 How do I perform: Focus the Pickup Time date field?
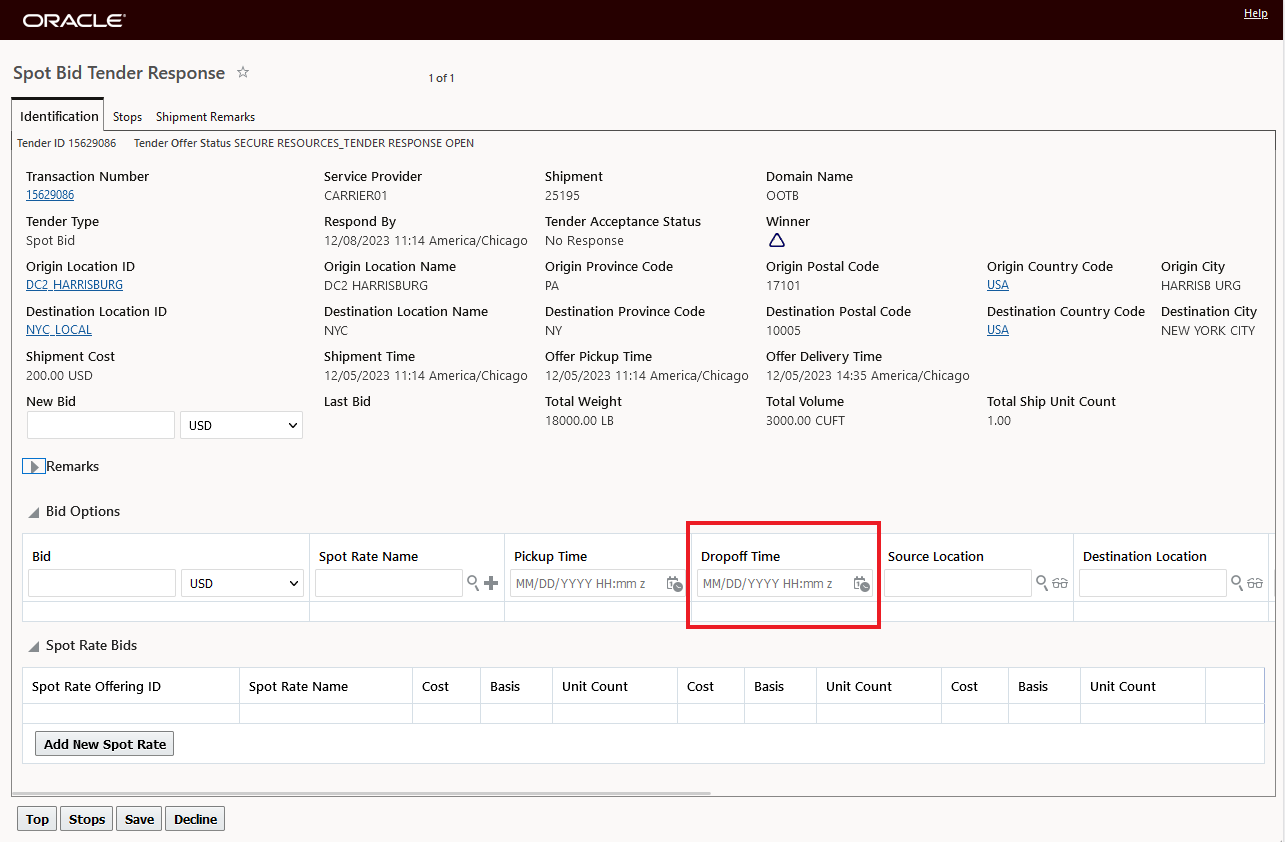[587, 583]
